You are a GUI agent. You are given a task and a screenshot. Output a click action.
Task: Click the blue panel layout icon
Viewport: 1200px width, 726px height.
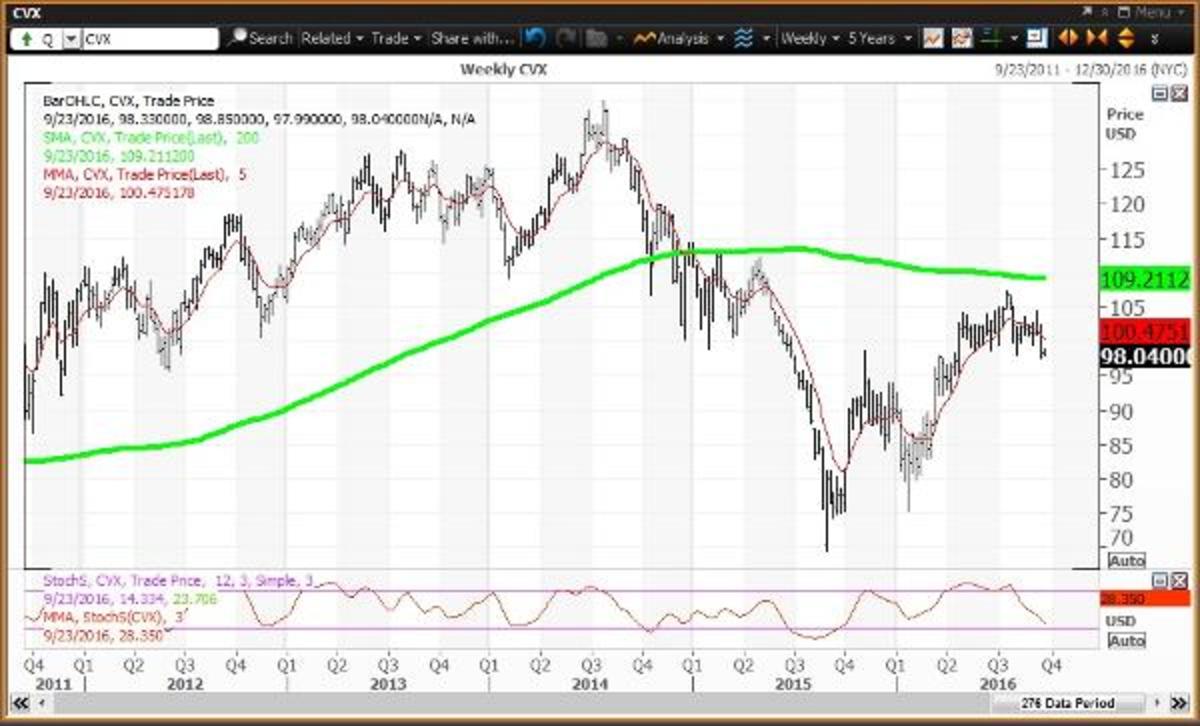click(1036, 38)
